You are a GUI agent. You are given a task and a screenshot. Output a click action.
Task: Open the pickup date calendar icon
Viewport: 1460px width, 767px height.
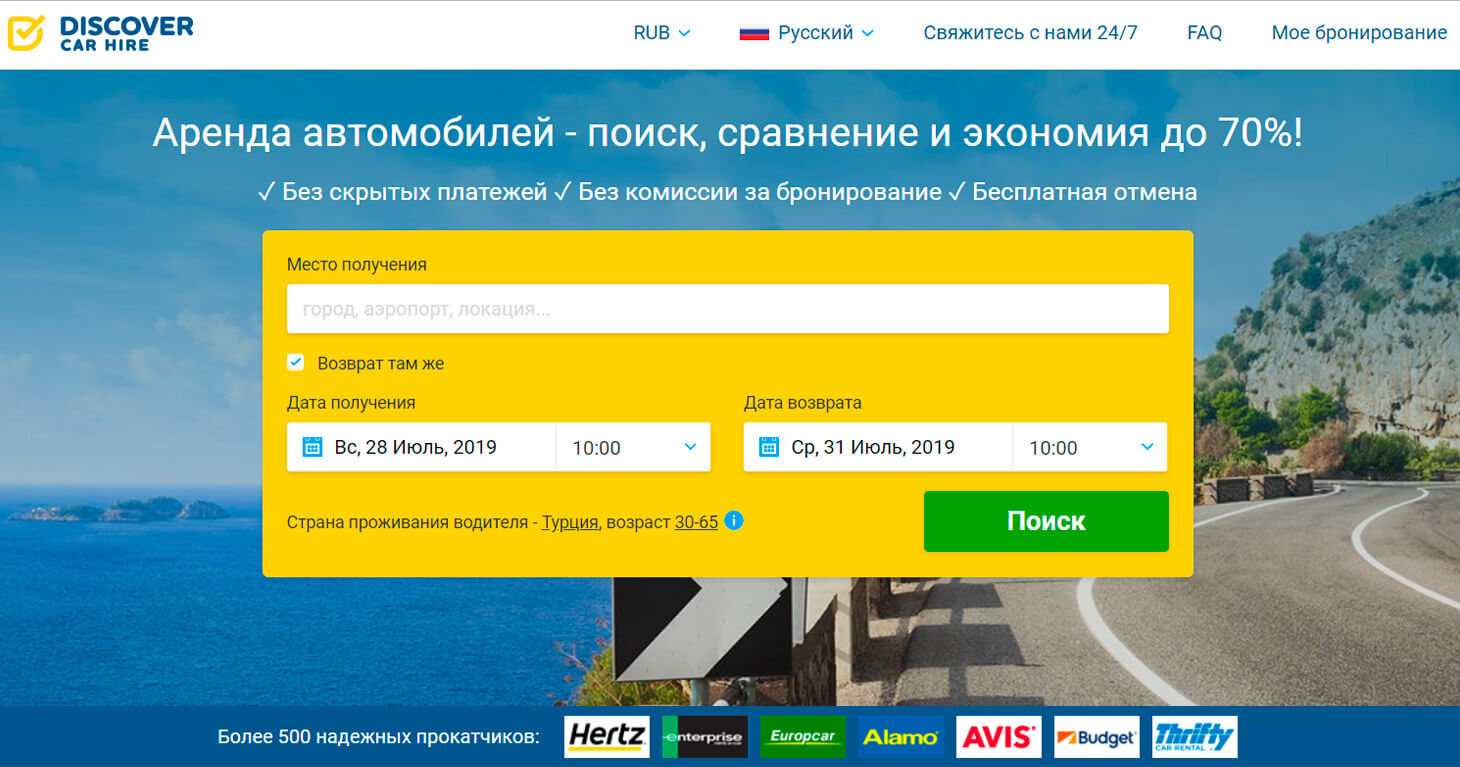[x=314, y=447]
